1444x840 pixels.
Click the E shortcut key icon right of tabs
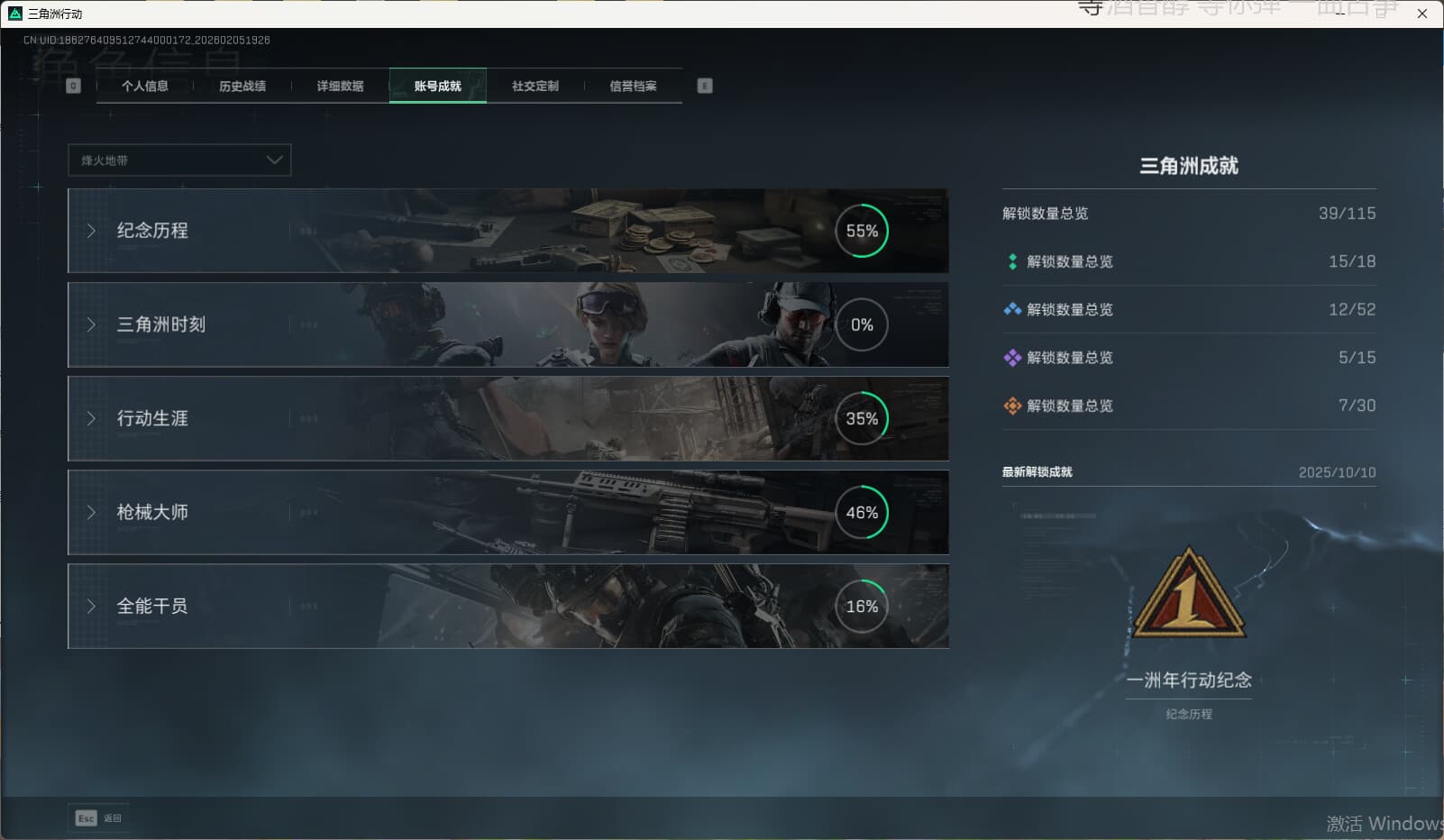703,86
